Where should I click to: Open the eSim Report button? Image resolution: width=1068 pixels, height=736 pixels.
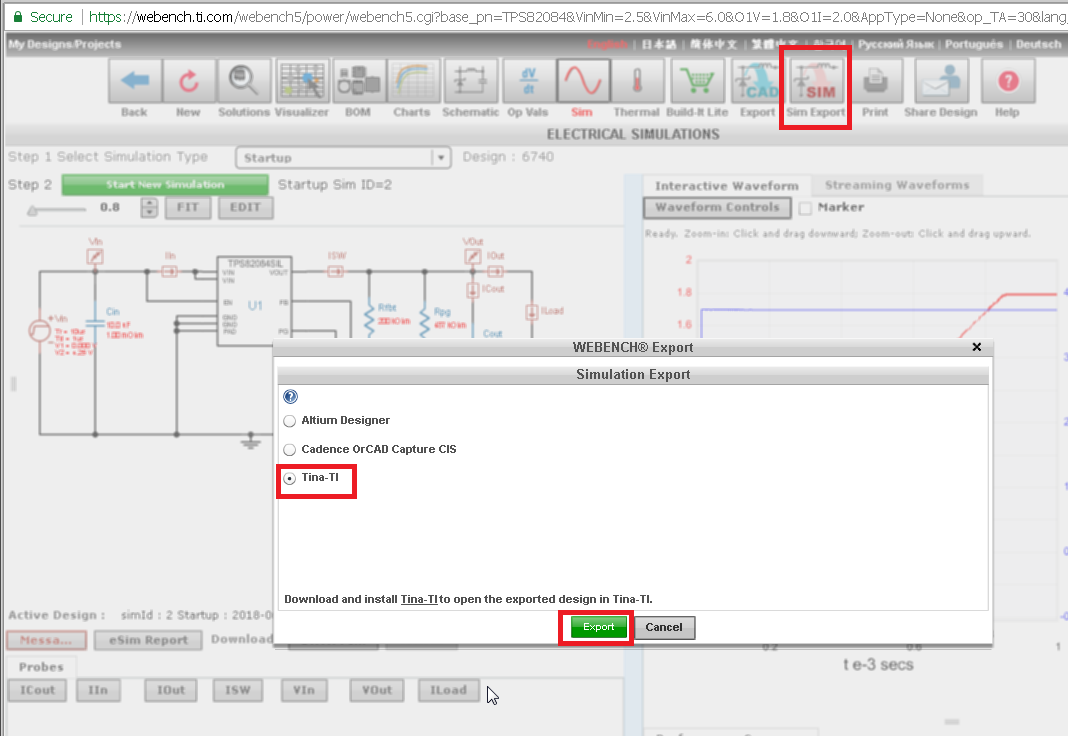click(148, 640)
